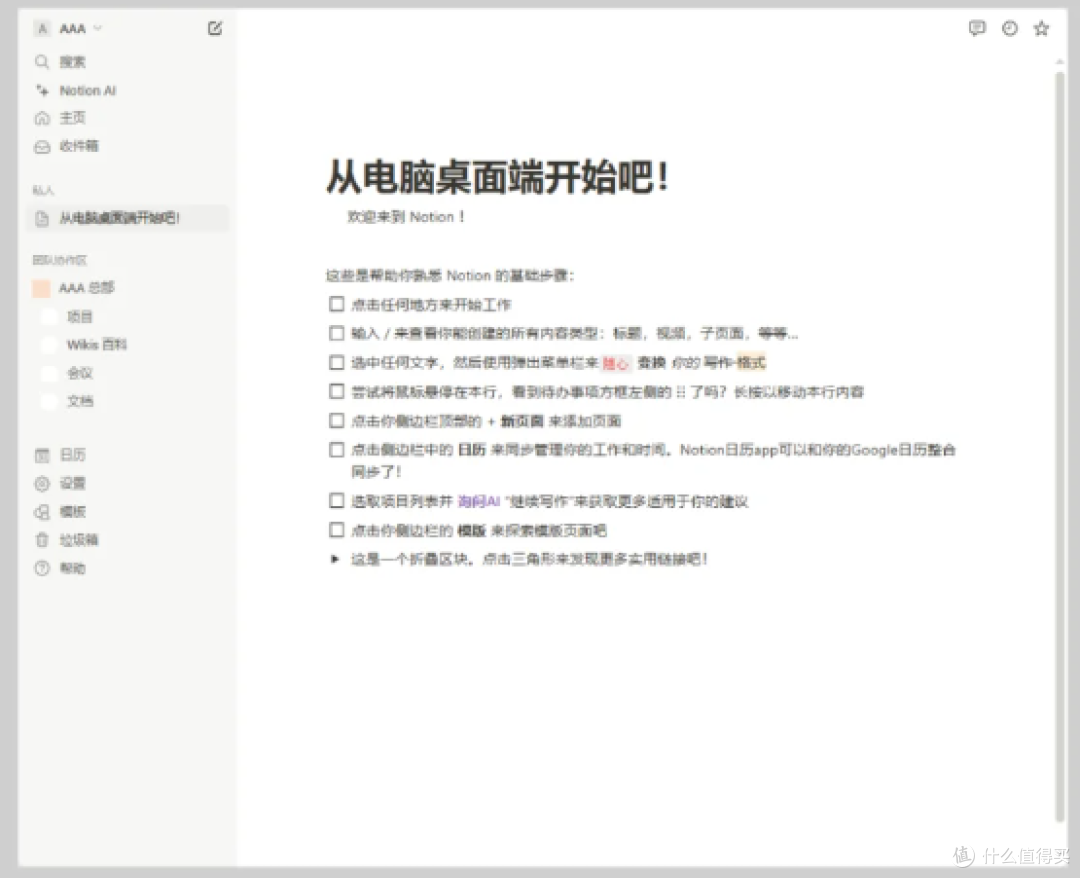Click the page document icon in sidebar

click(x=42, y=218)
